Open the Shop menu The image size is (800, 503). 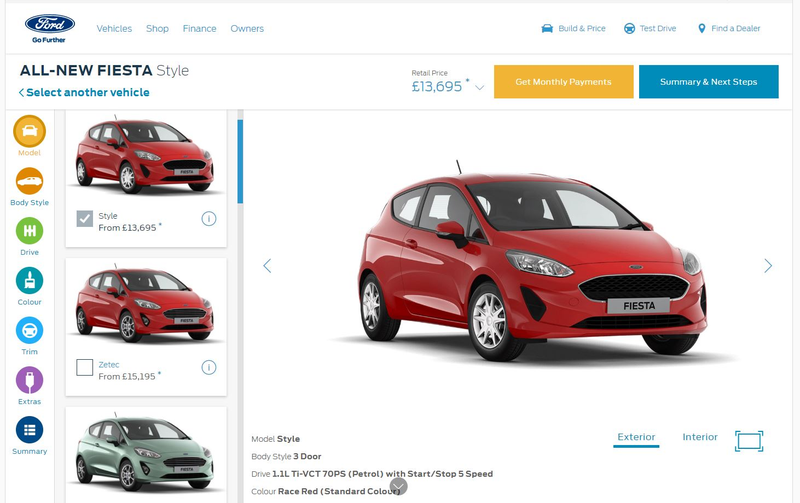pos(157,29)
